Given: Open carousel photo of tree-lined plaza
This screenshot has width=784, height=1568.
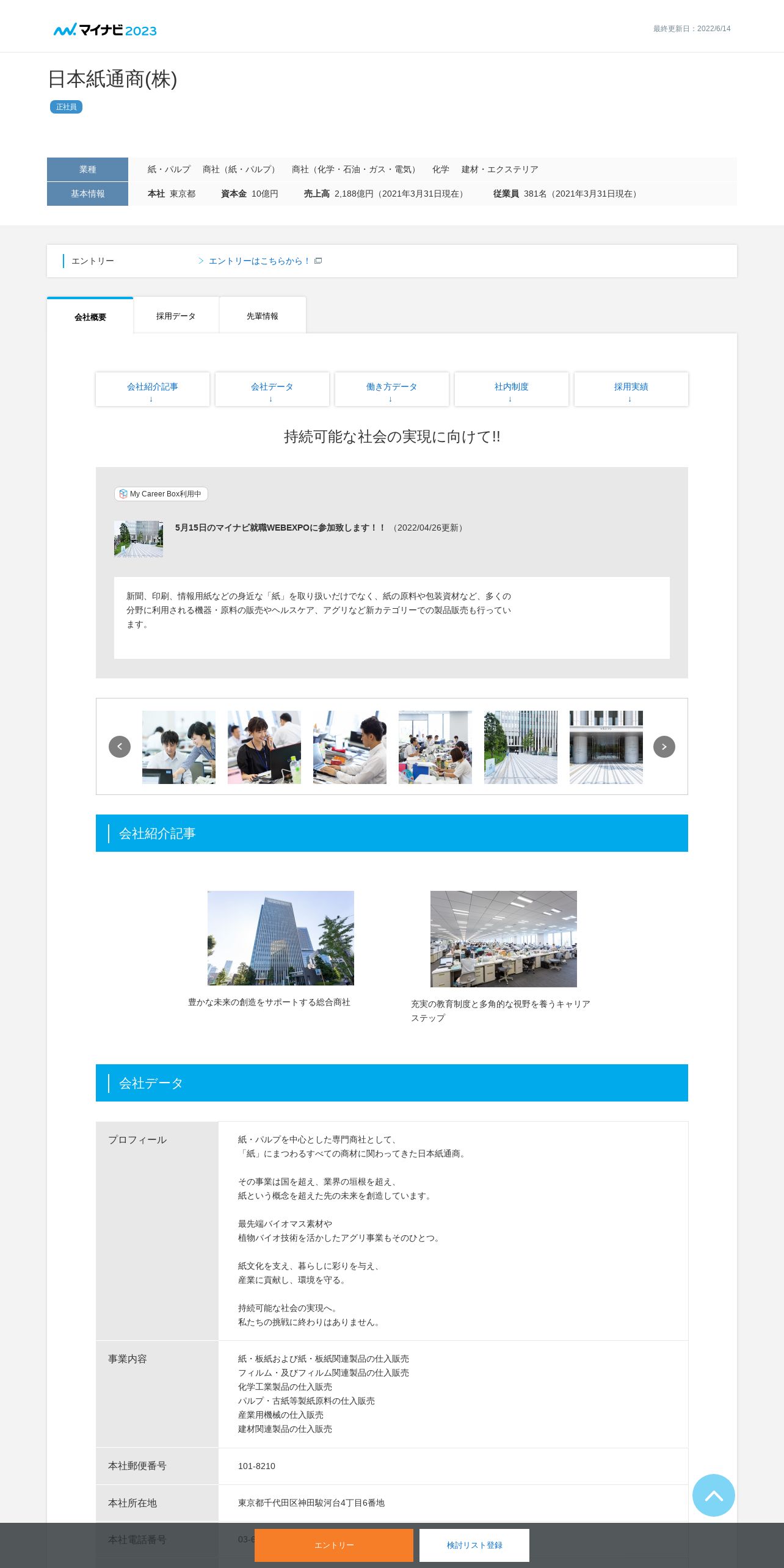Looking at the screenshot, I should 521,747.
